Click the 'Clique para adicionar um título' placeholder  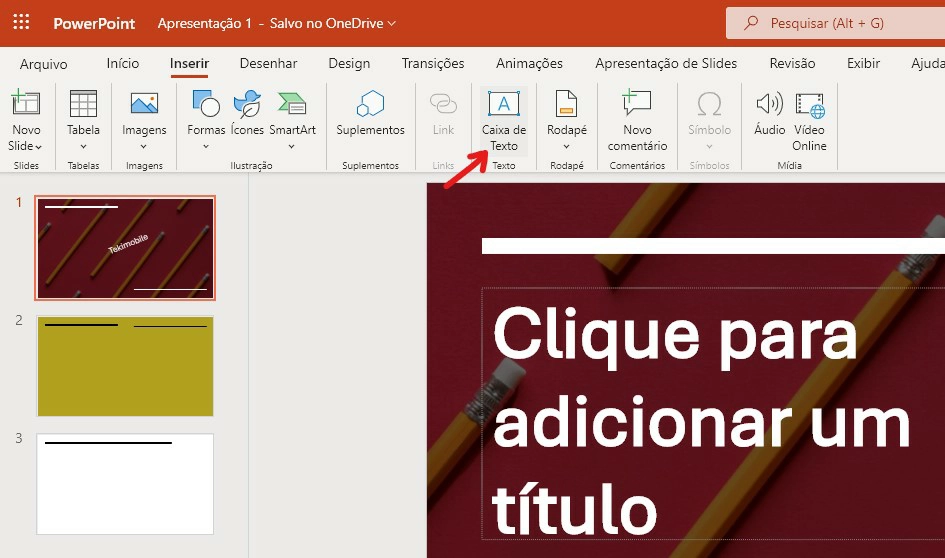tap(713, 413)
